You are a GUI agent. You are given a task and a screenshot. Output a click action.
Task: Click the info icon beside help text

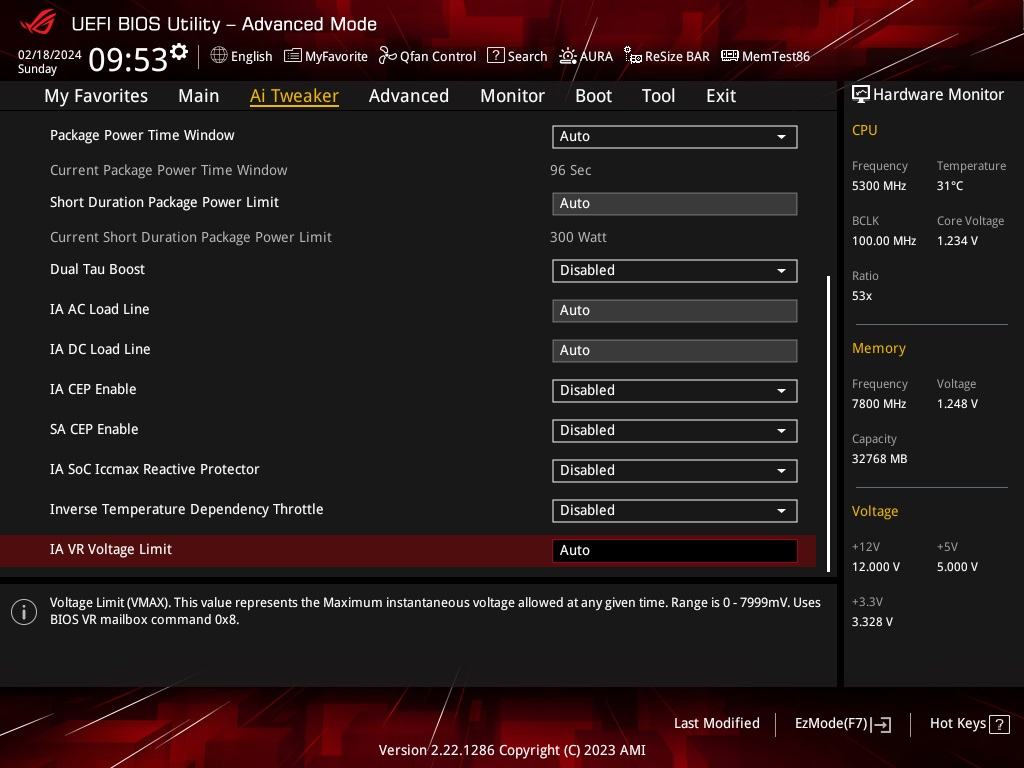(x=24, y=612)
